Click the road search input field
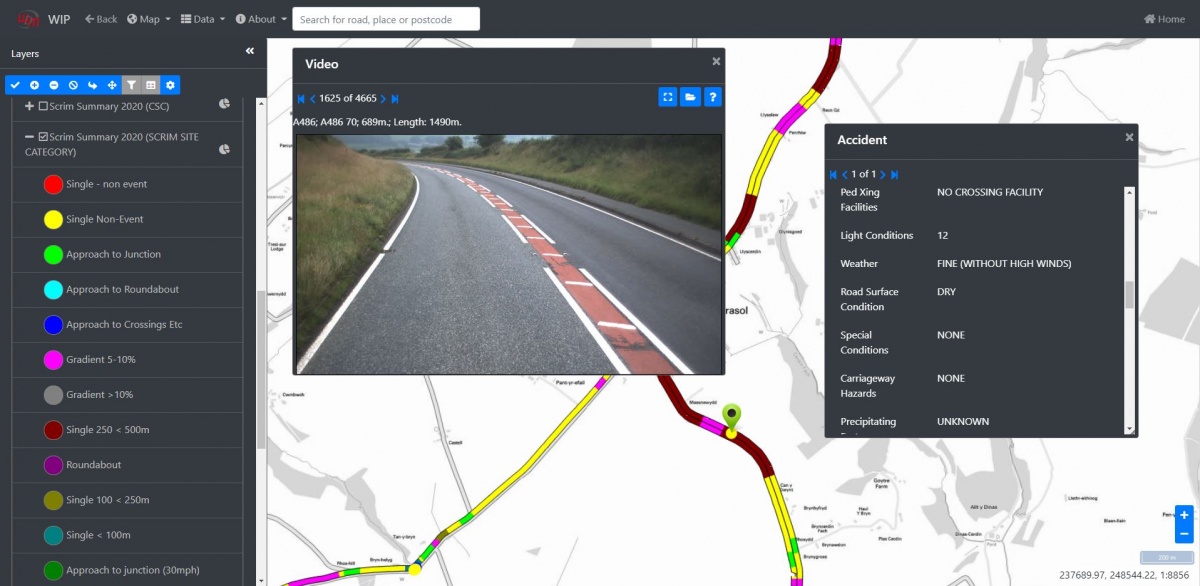This screenshot has width=1200, height=586. [x=386, y=19]
